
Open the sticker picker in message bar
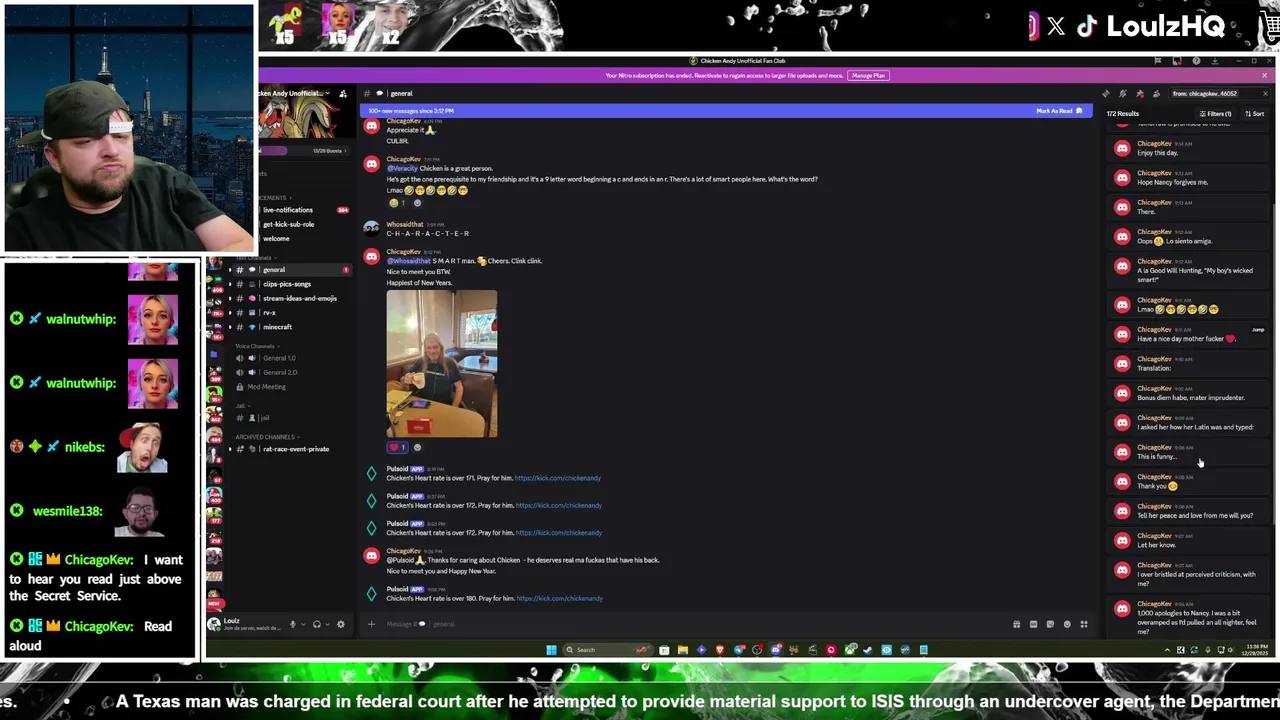tap(1050, 624)
